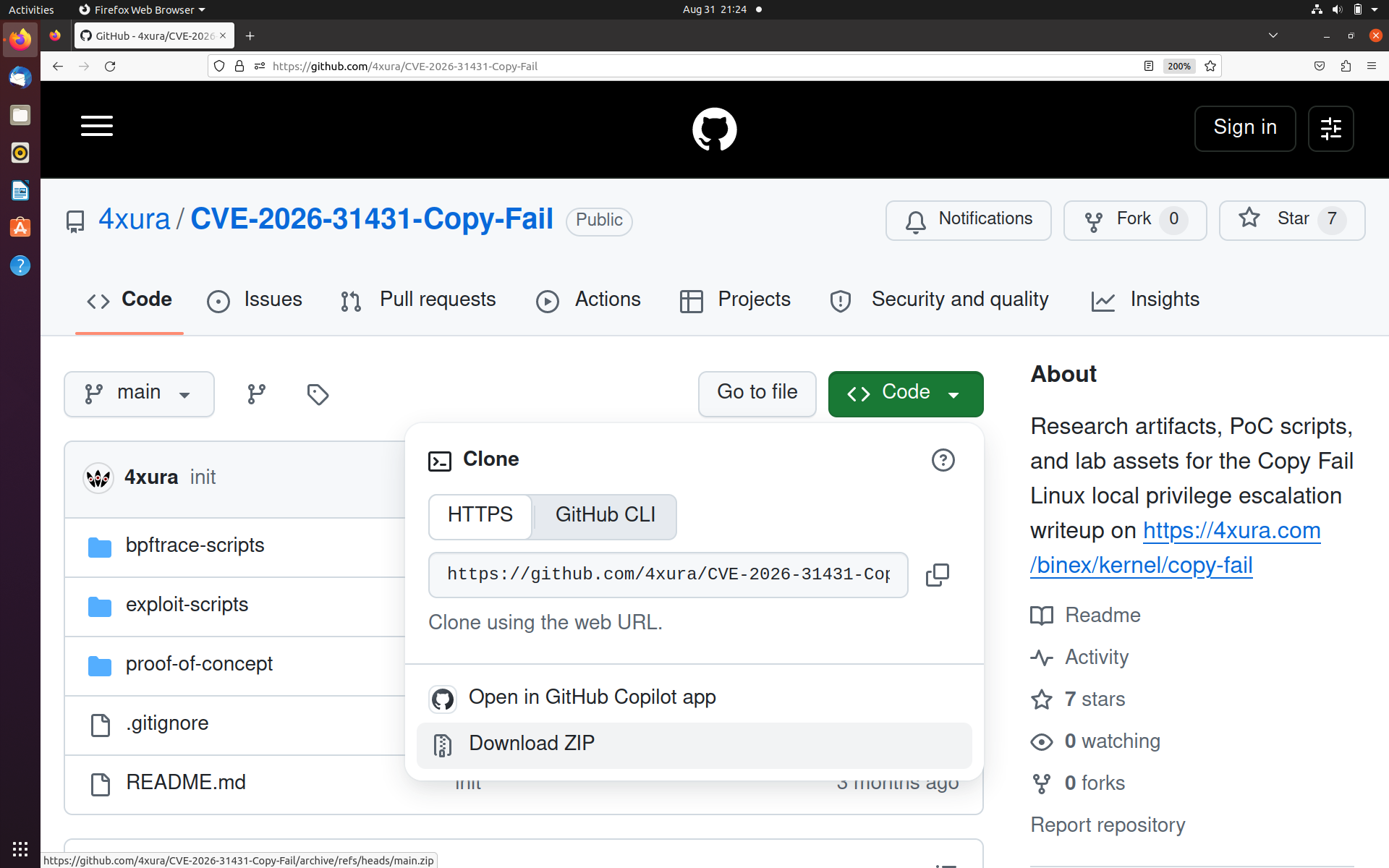Screen dimensions: 1389x868
Task: Open the clone help question mark
Action: tap(943, 460)
